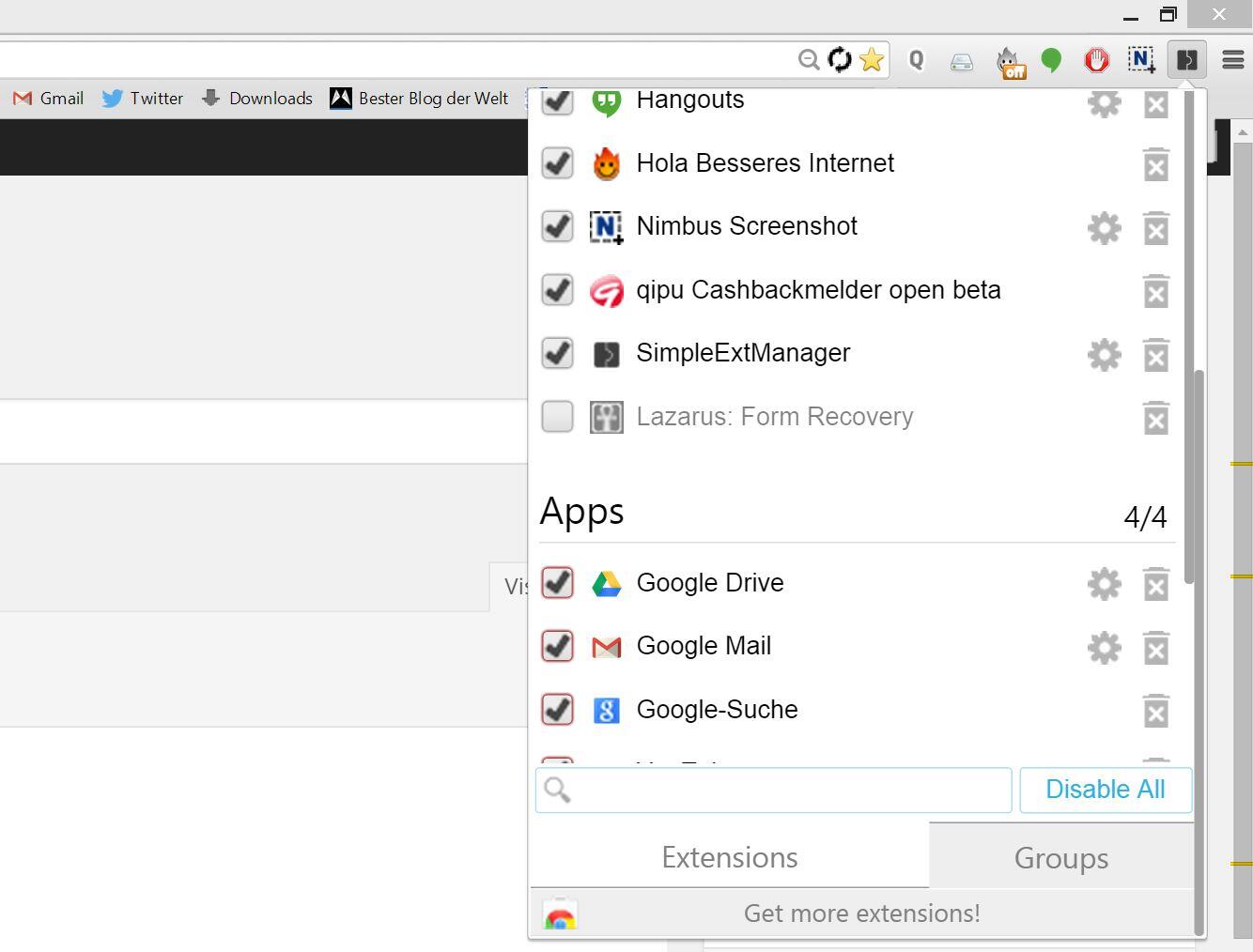Bookmark this page with the star icon
Screen dimensions: 1253x952
(872, 60)
